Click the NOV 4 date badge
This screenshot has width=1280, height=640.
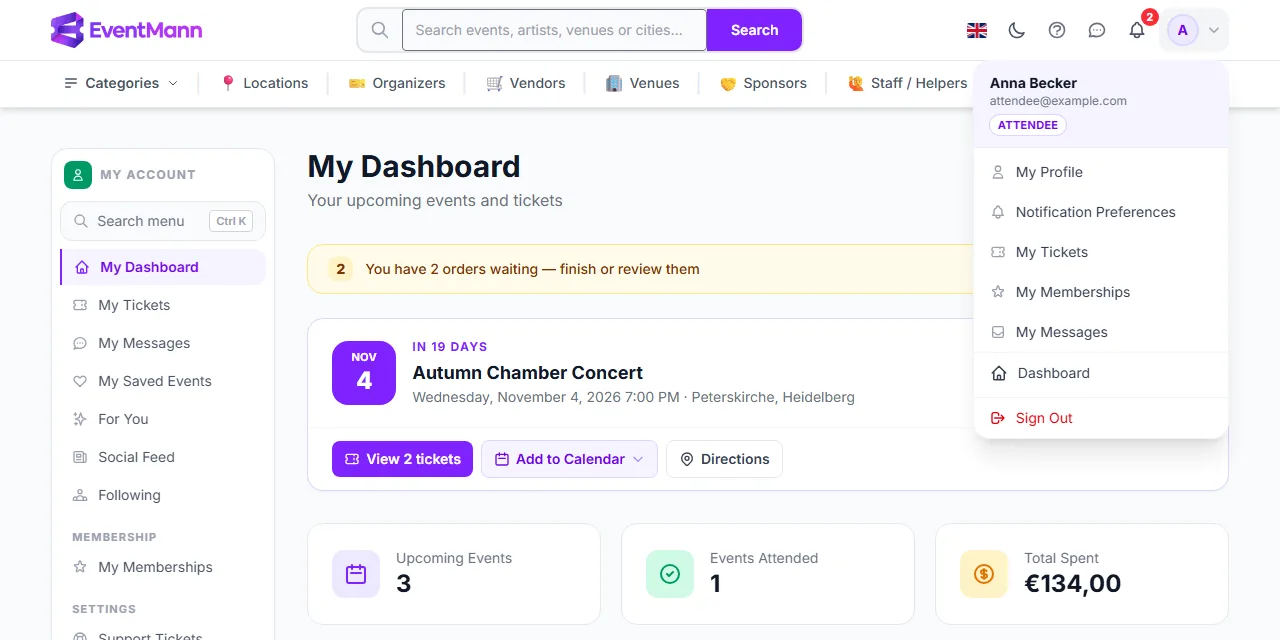tap(364, 373)
